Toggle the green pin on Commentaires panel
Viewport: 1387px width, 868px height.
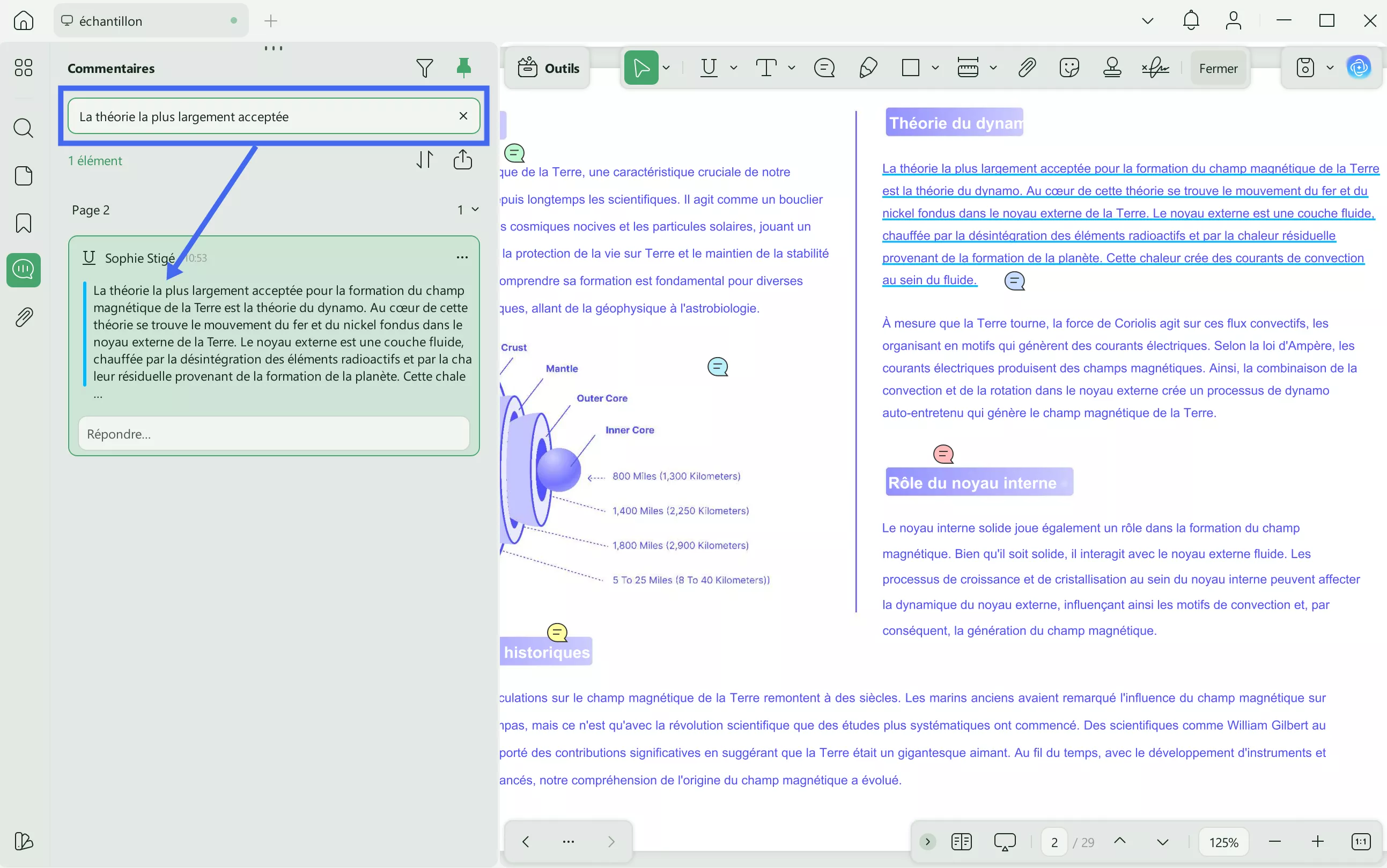click(463, 68)
